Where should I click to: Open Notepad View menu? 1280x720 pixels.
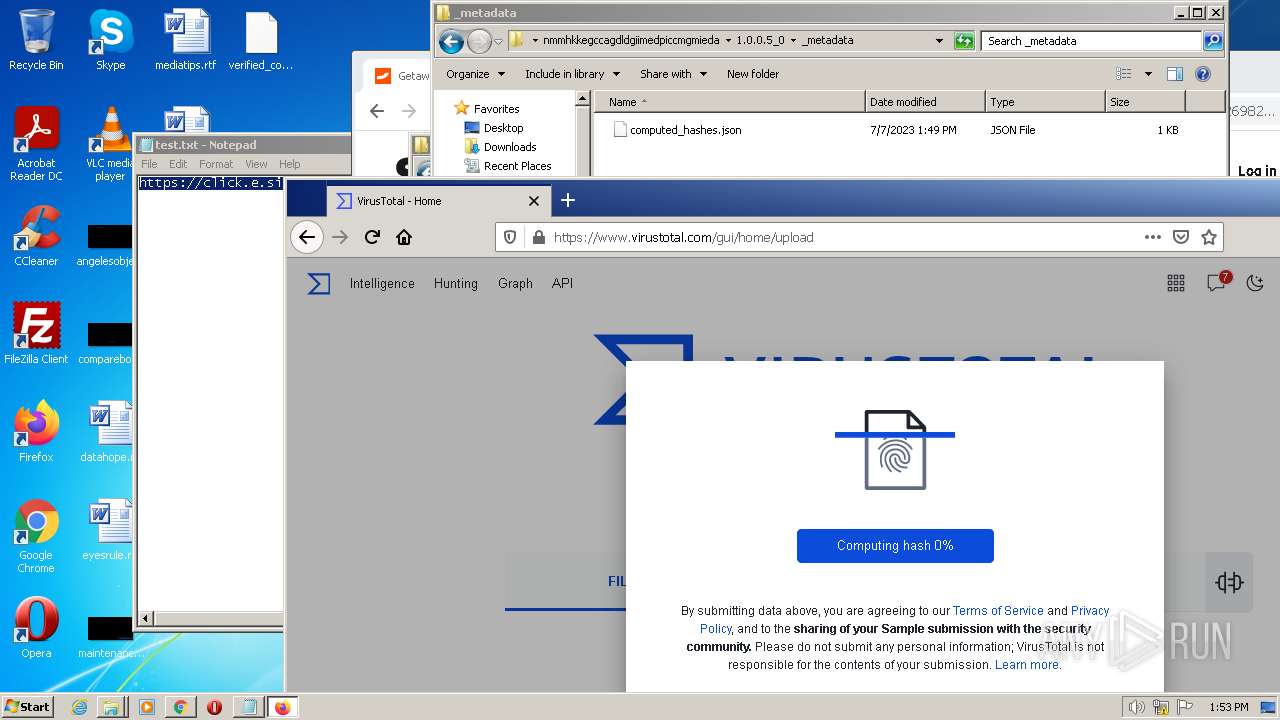tap(256, 164)
